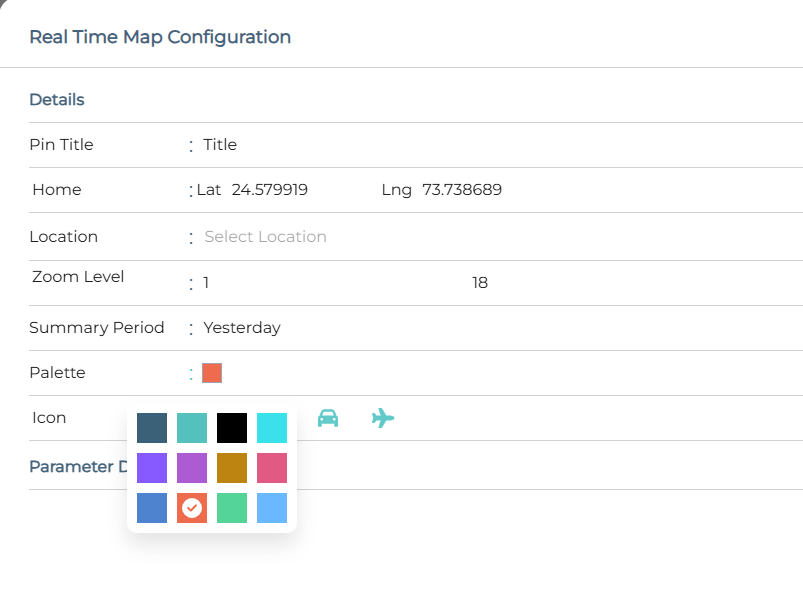Select the light sky blue swatch

(272, 508)
